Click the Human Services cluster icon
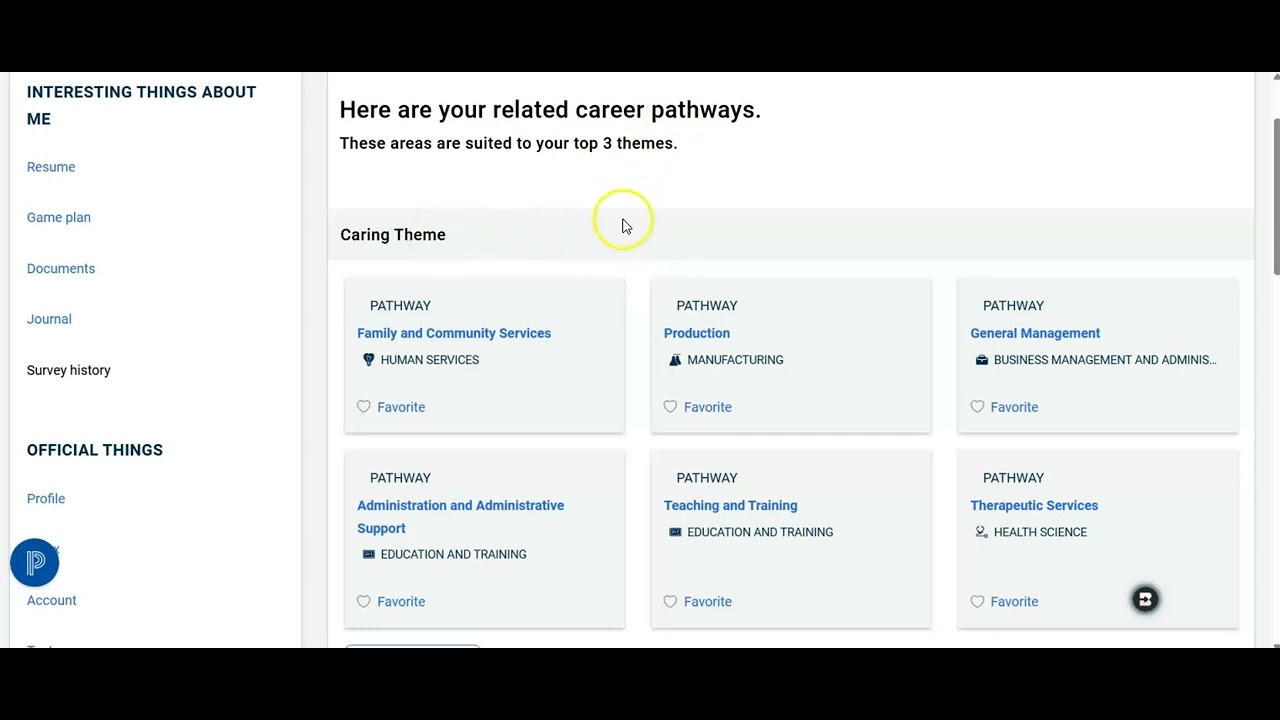Screen dimensions: 1280x720 368,360
